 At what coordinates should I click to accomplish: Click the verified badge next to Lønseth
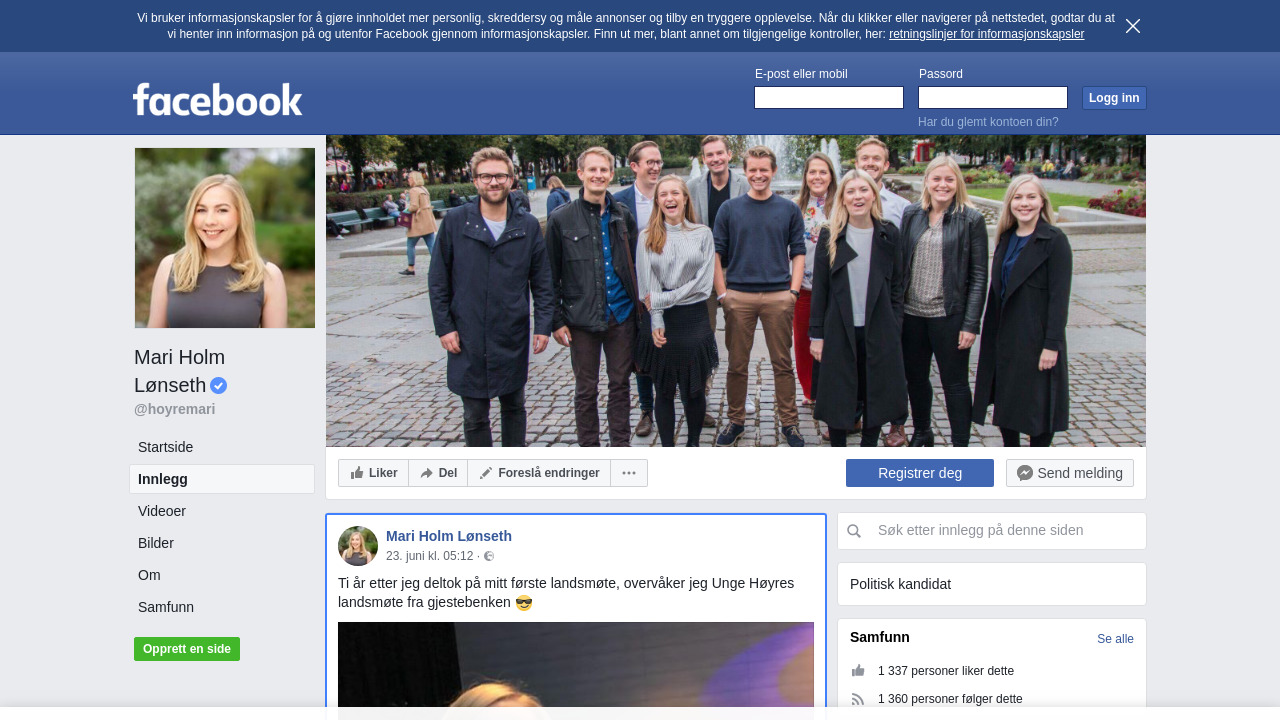point(218,385)
